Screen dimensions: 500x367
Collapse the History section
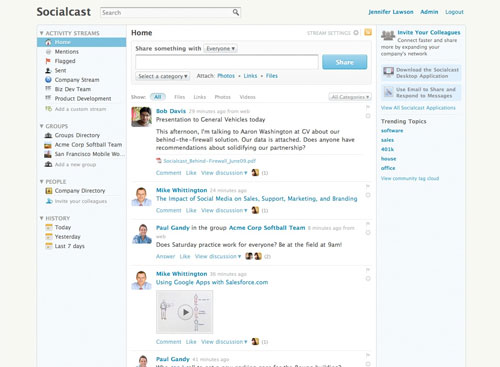coord(42,218)
